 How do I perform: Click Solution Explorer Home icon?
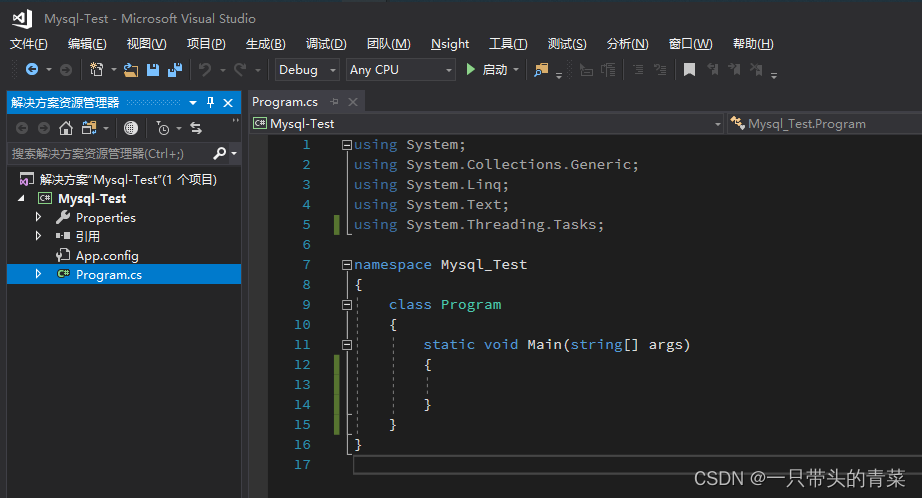[66, 128]
